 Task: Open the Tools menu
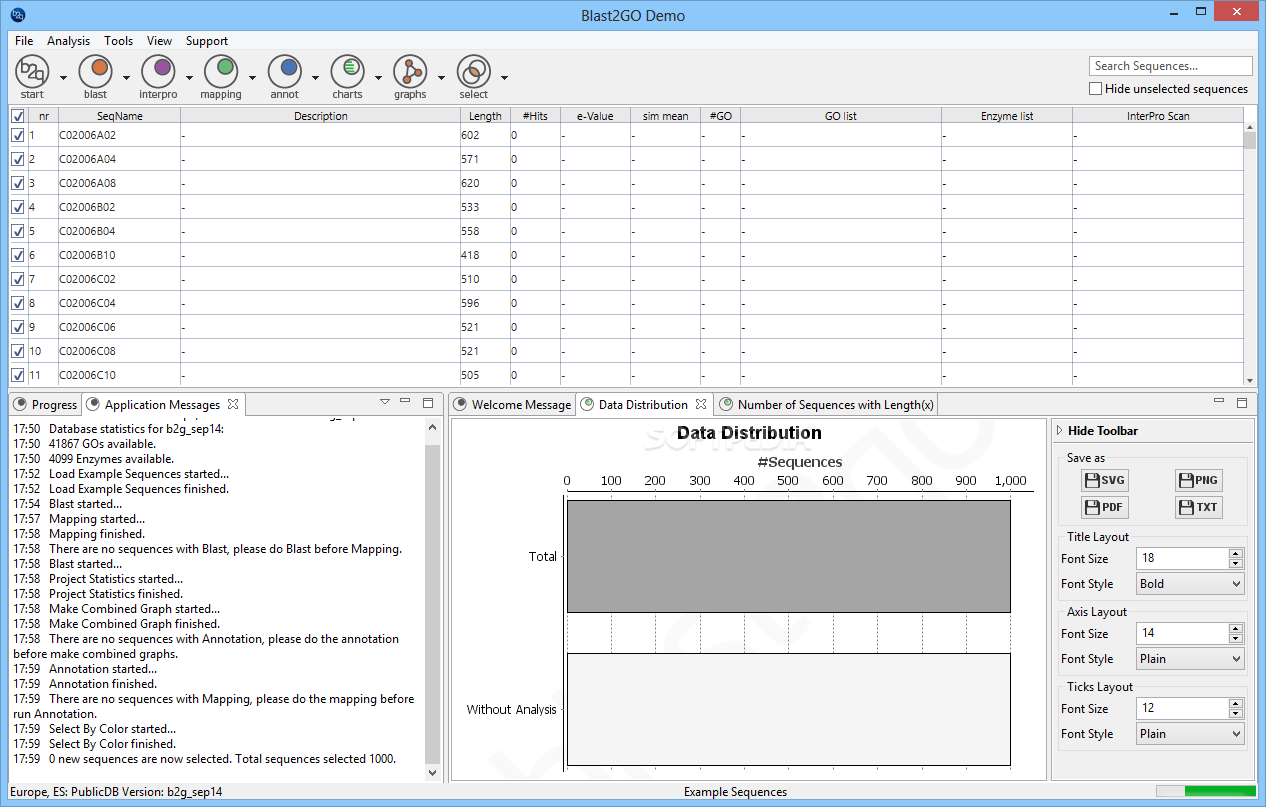pyautogui.click(x=118, y=41)
